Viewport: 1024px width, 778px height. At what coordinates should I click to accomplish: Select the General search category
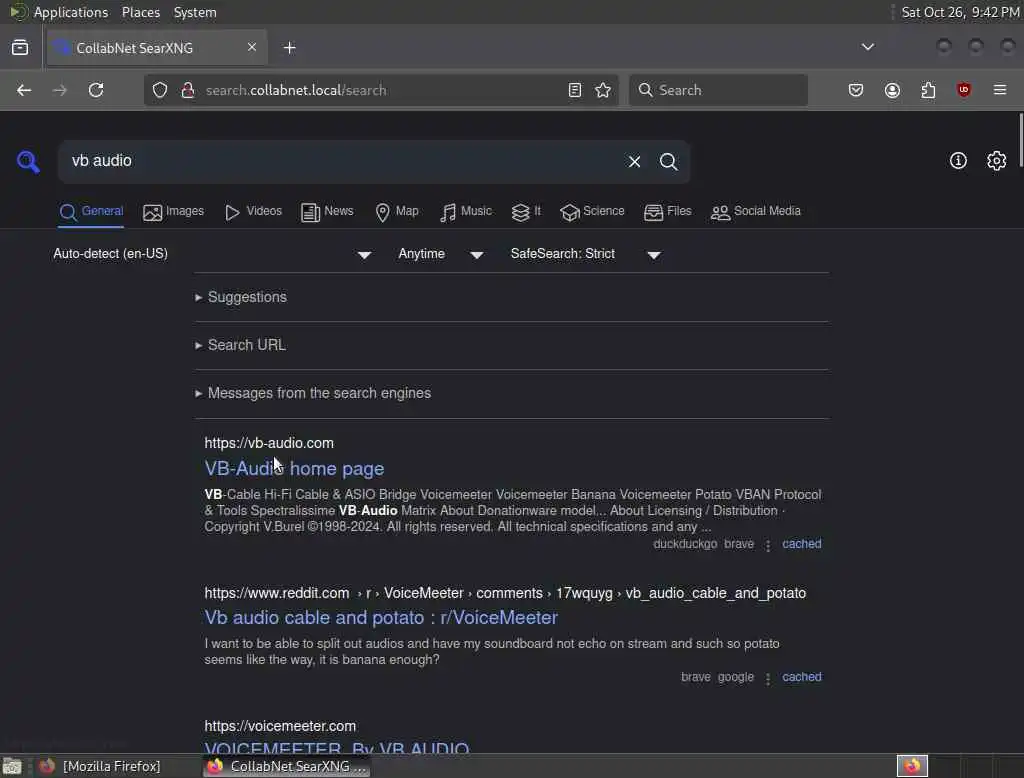pyautogui.click(x=91, y=212)
